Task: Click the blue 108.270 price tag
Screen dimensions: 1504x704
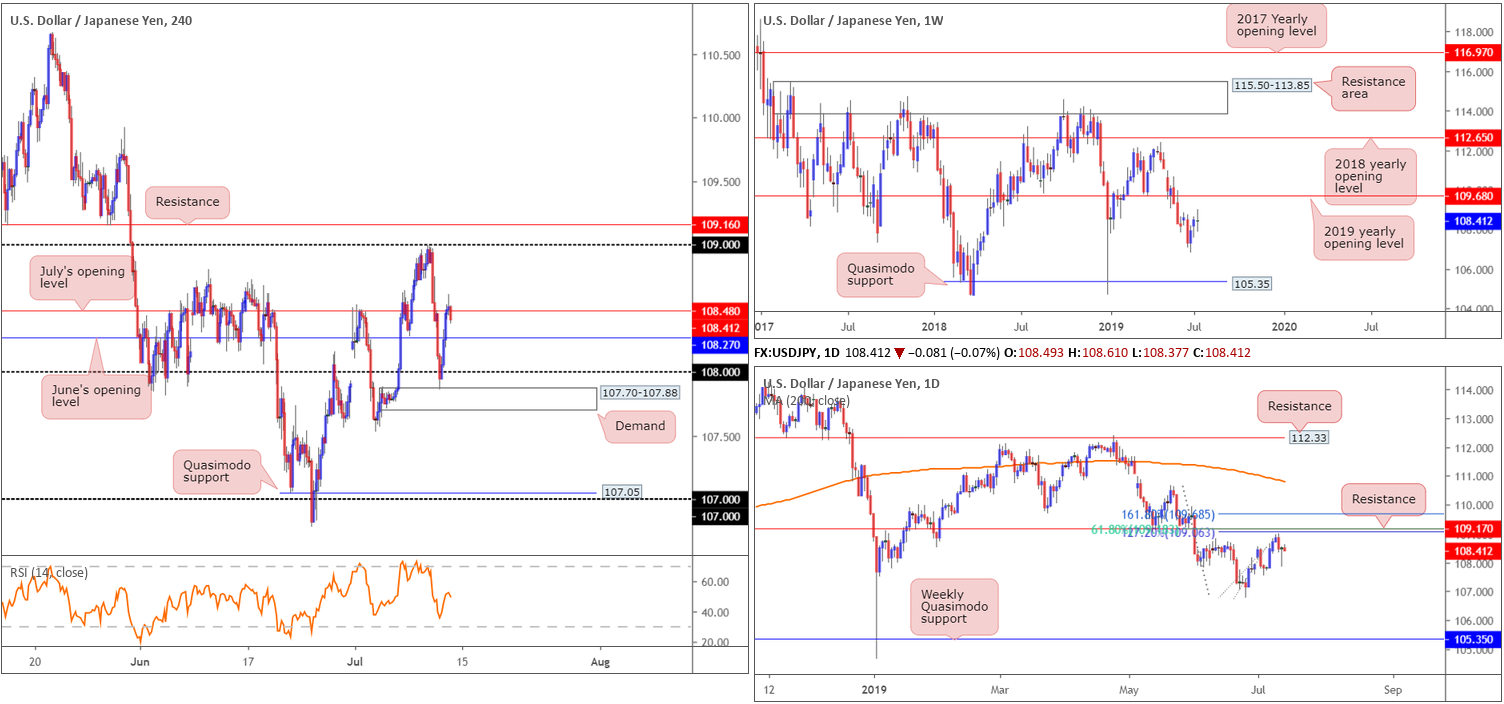Action: pos(719,343)
